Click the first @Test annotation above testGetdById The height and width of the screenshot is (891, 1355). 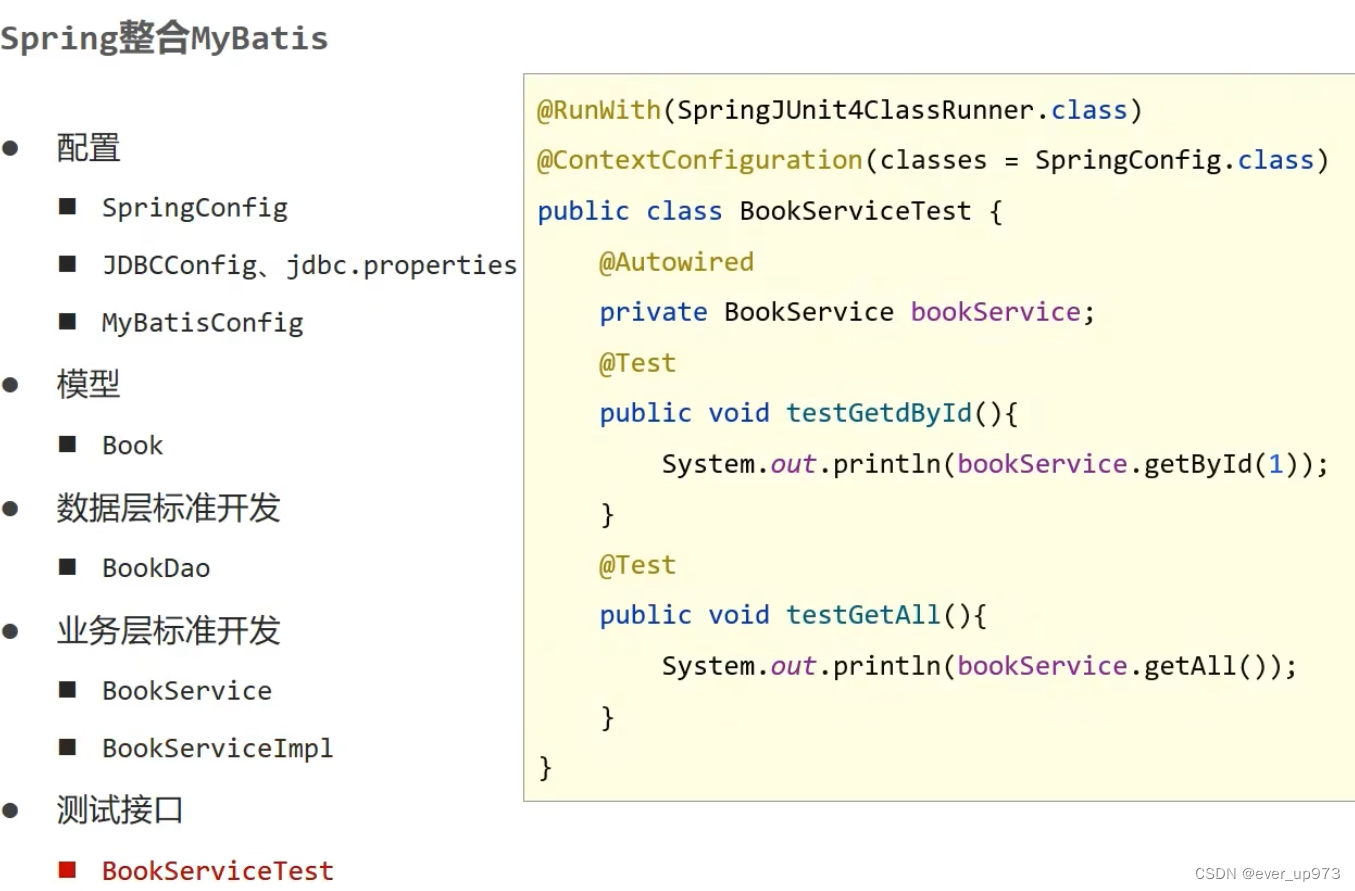638,363
